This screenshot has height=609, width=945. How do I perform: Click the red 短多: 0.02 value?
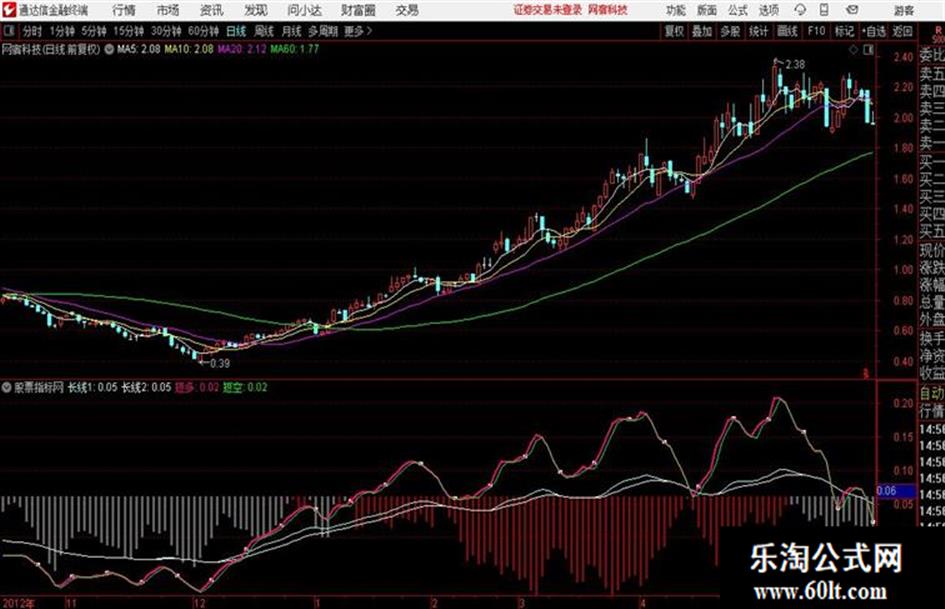(197, 387)
